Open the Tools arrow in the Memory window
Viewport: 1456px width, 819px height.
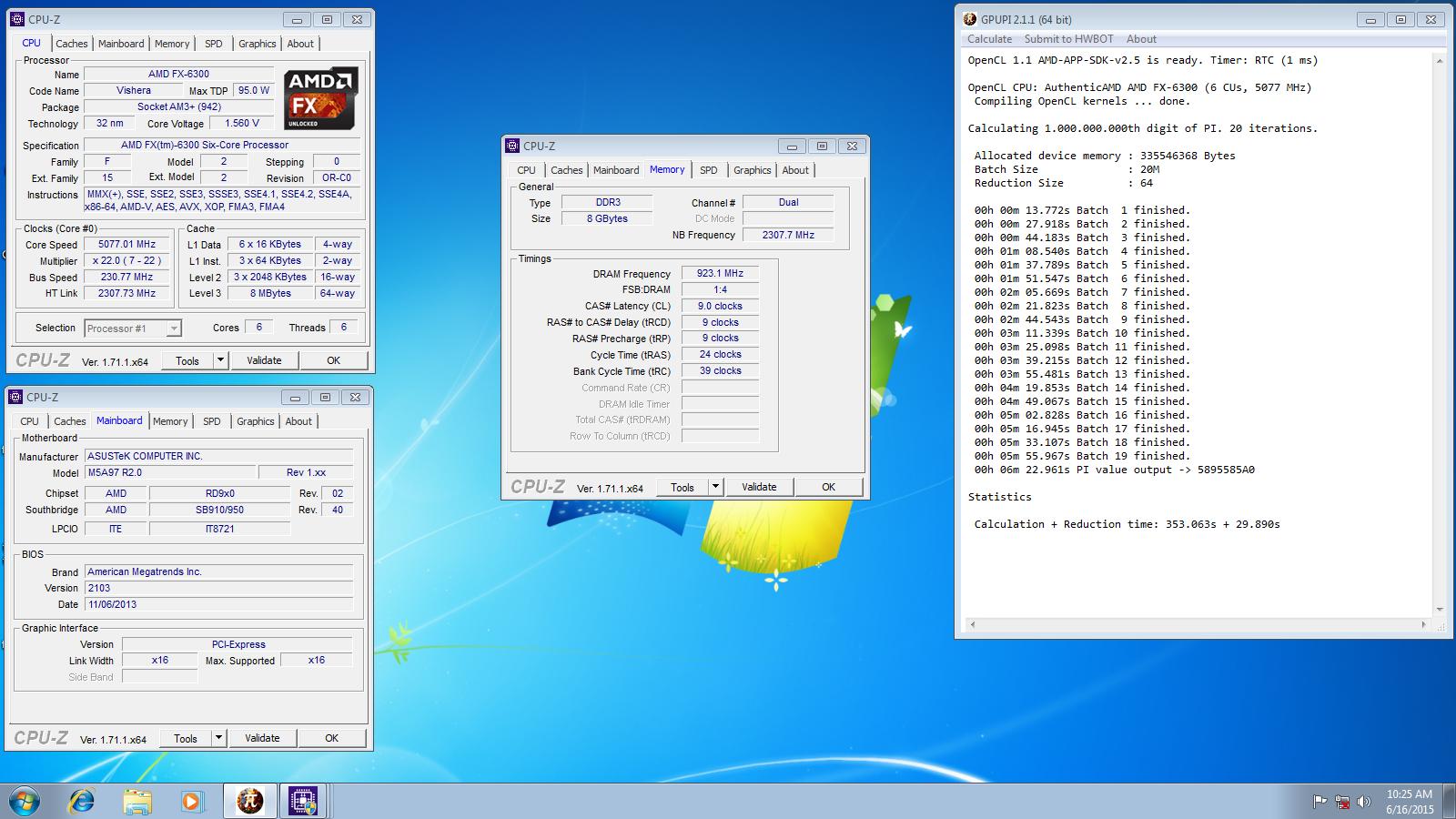pos(715,487)
